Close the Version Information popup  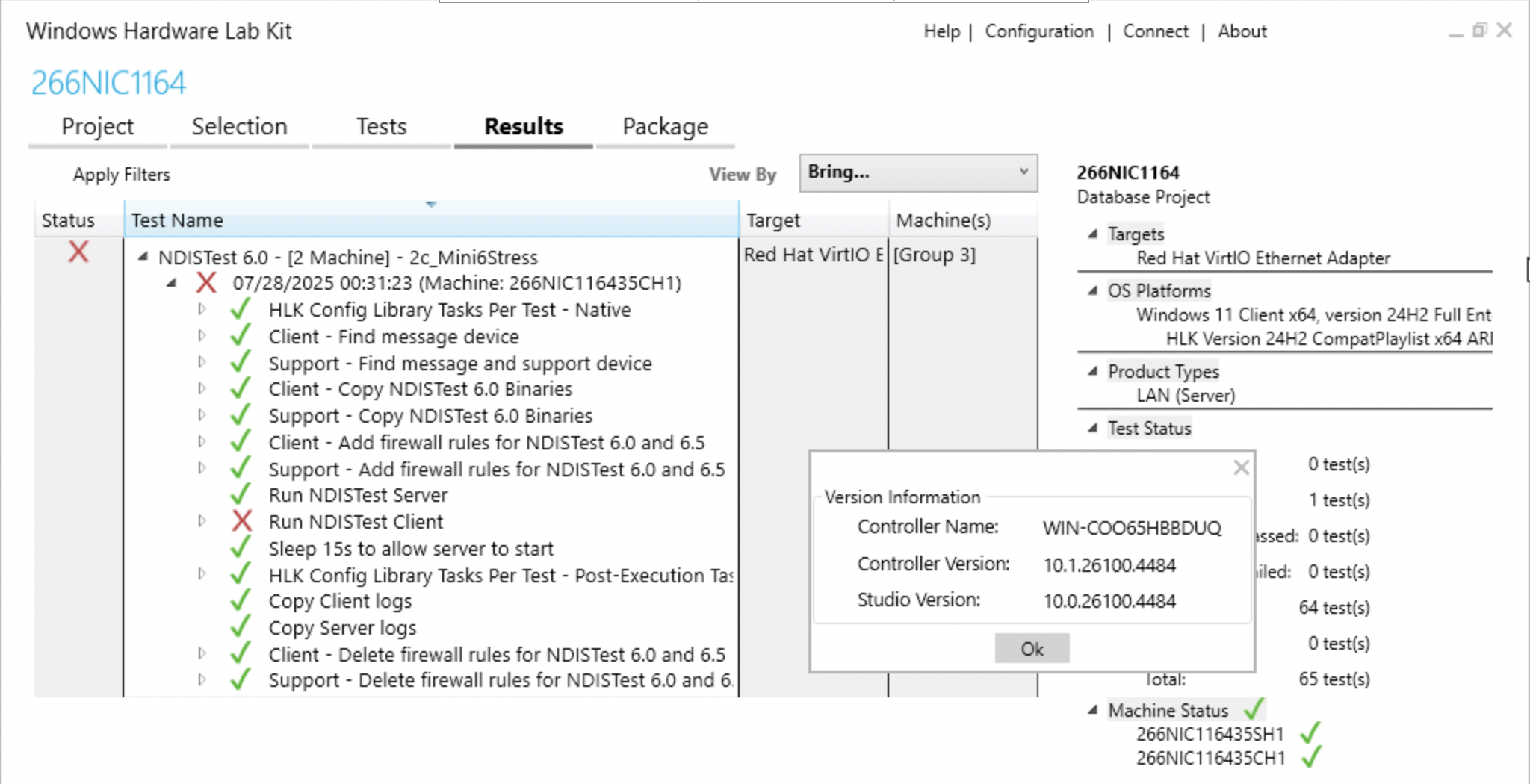pos(1241,468)
